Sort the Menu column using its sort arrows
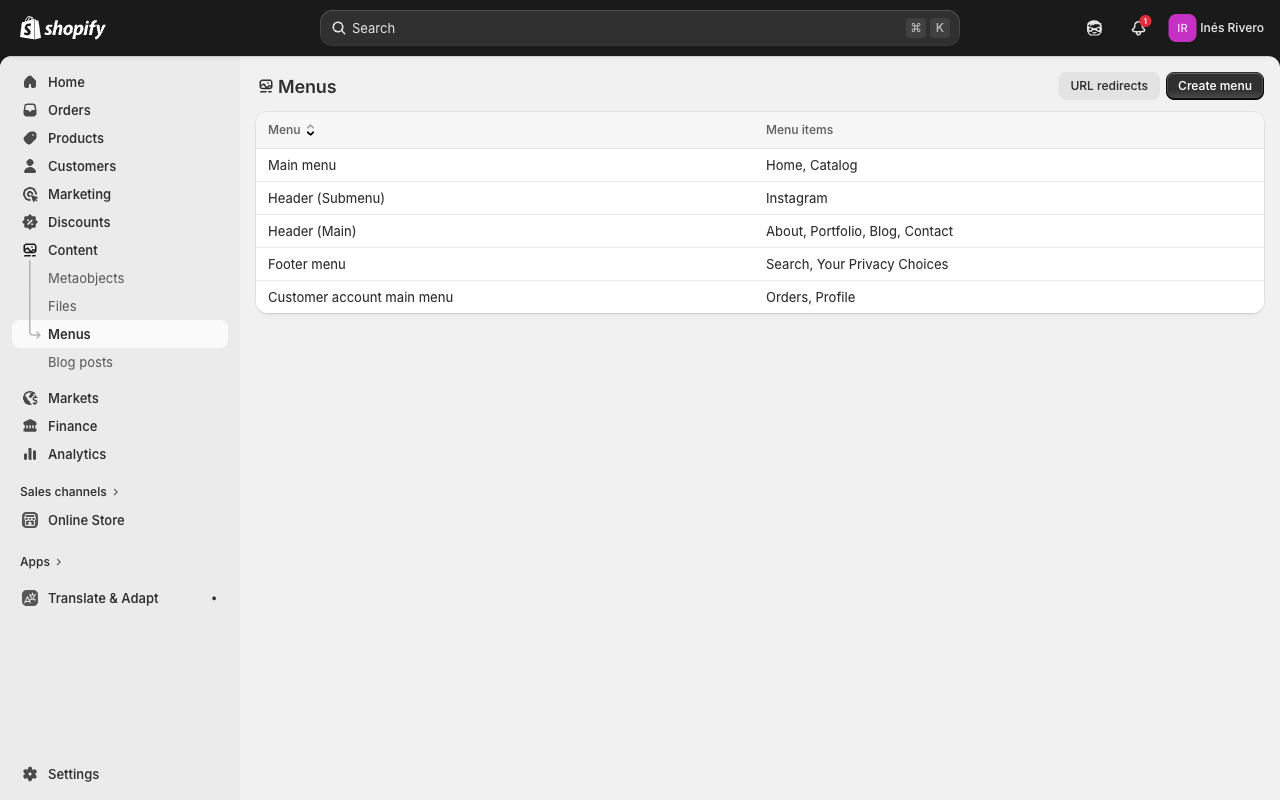1280x800 pixels. (310, 130)
